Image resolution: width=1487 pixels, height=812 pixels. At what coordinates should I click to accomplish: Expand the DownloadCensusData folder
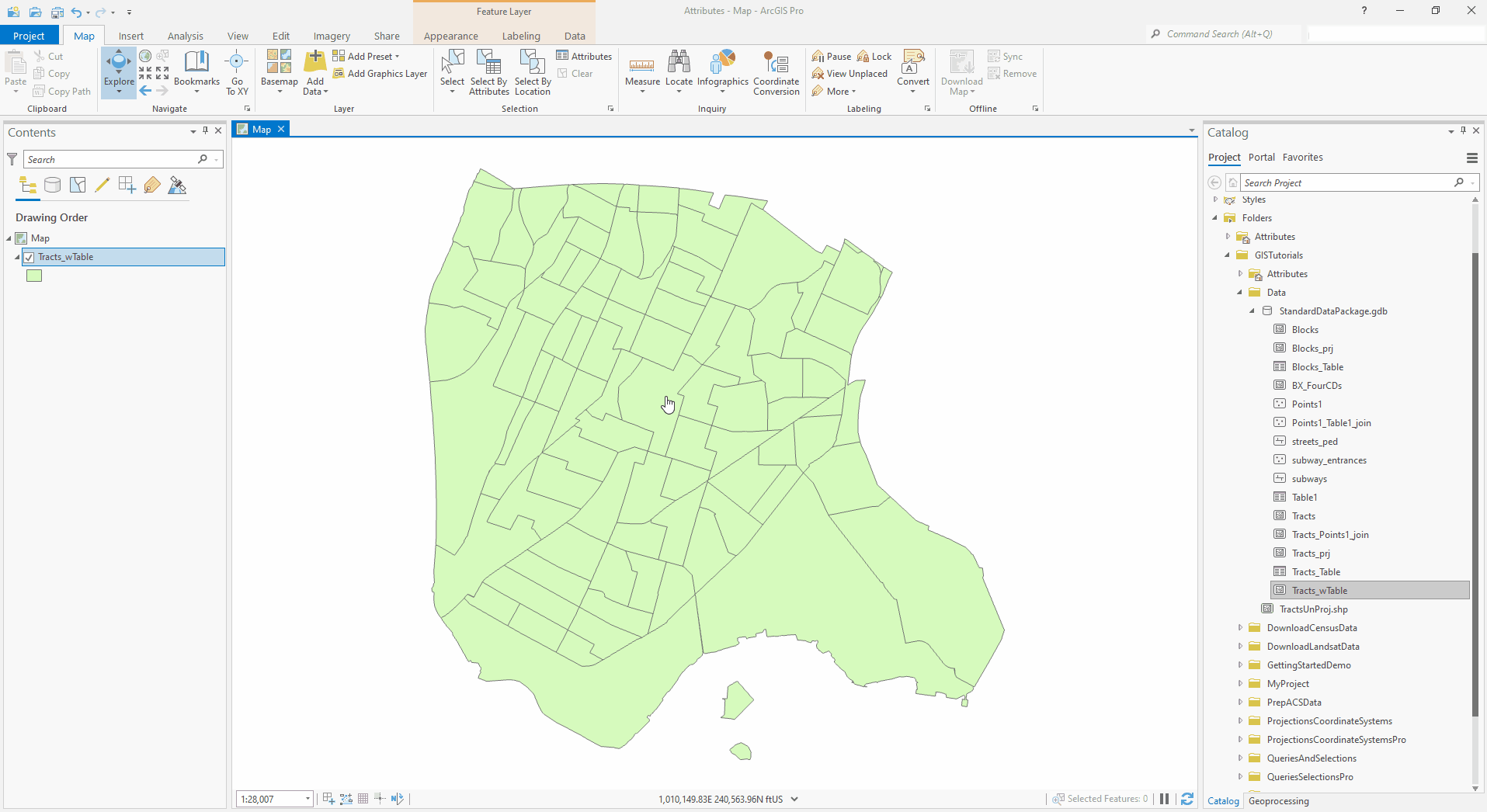[x=1240, y=627]
